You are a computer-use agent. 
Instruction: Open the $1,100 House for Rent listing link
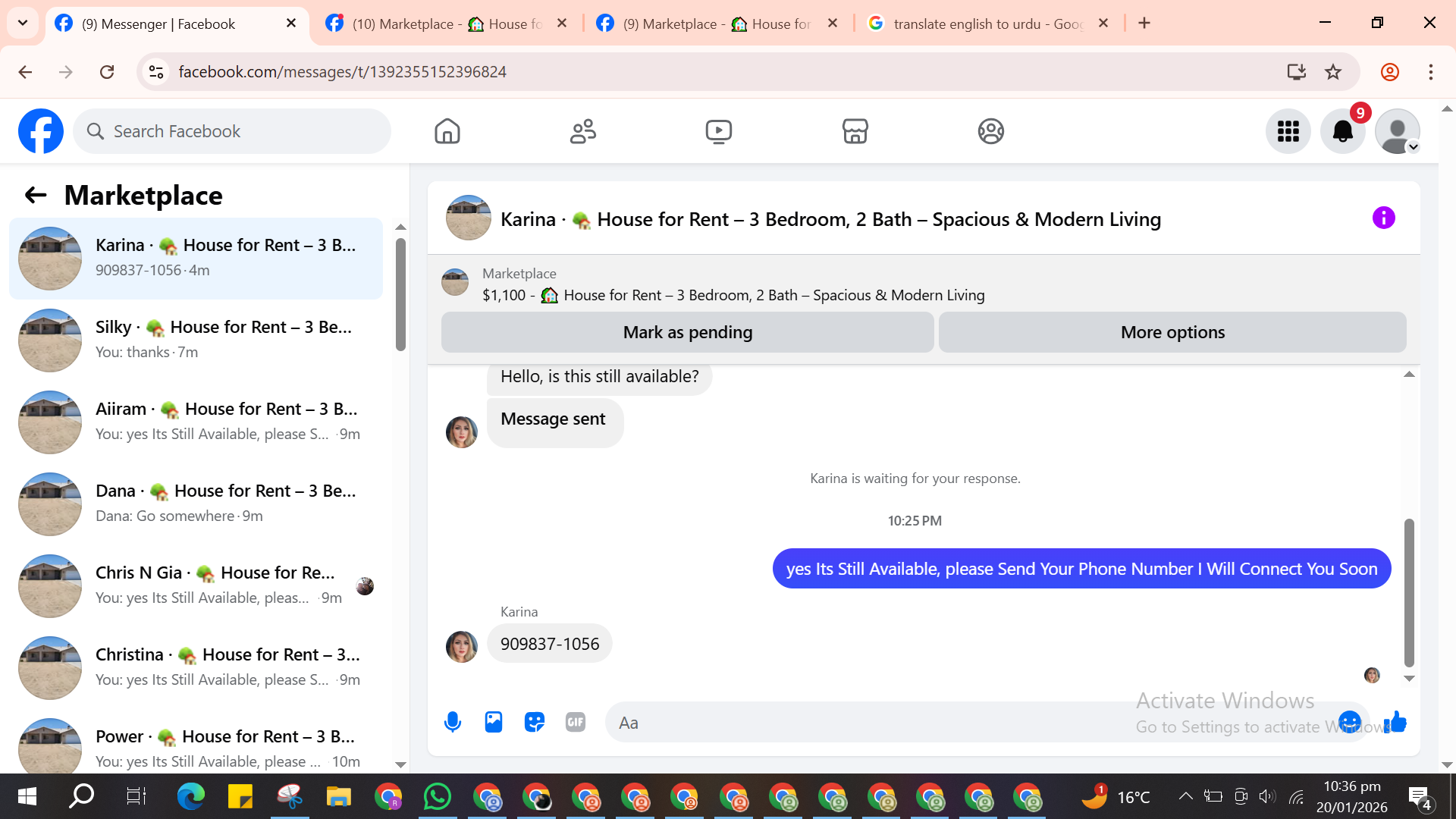click(733, 295)
